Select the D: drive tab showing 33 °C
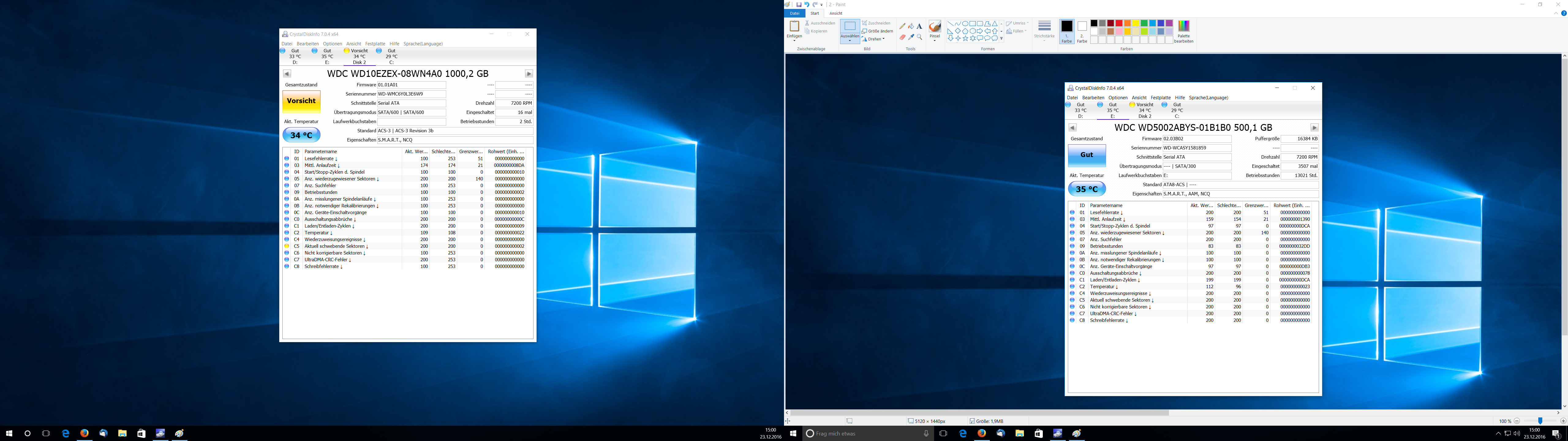1568x441 pixels. coord(295,57)
